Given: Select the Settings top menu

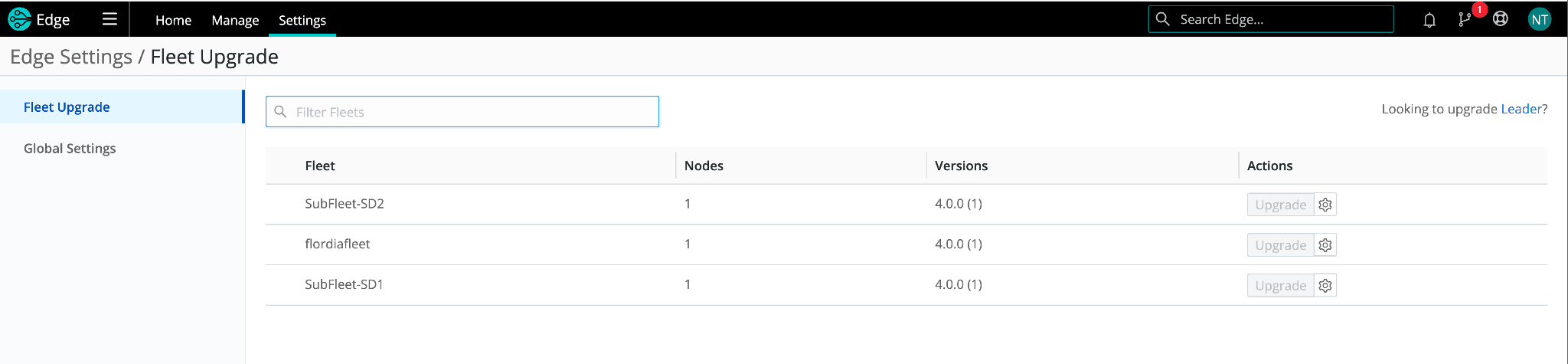Looking at the screenshot, I should (302, 21).
